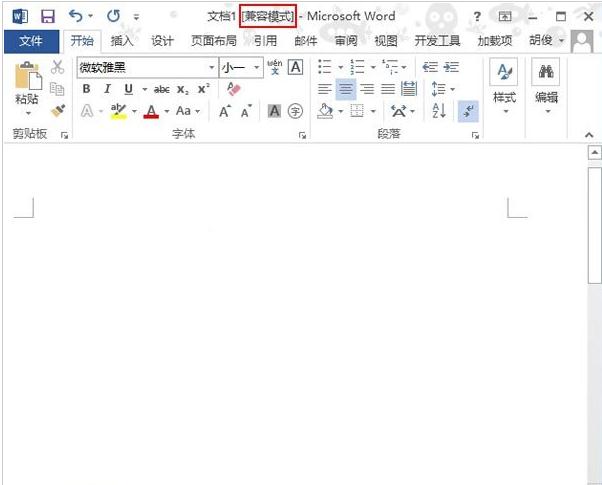Click the Sort A-Z icon
The width and height of the screenshot is (602, 485).
pos(439,111)
